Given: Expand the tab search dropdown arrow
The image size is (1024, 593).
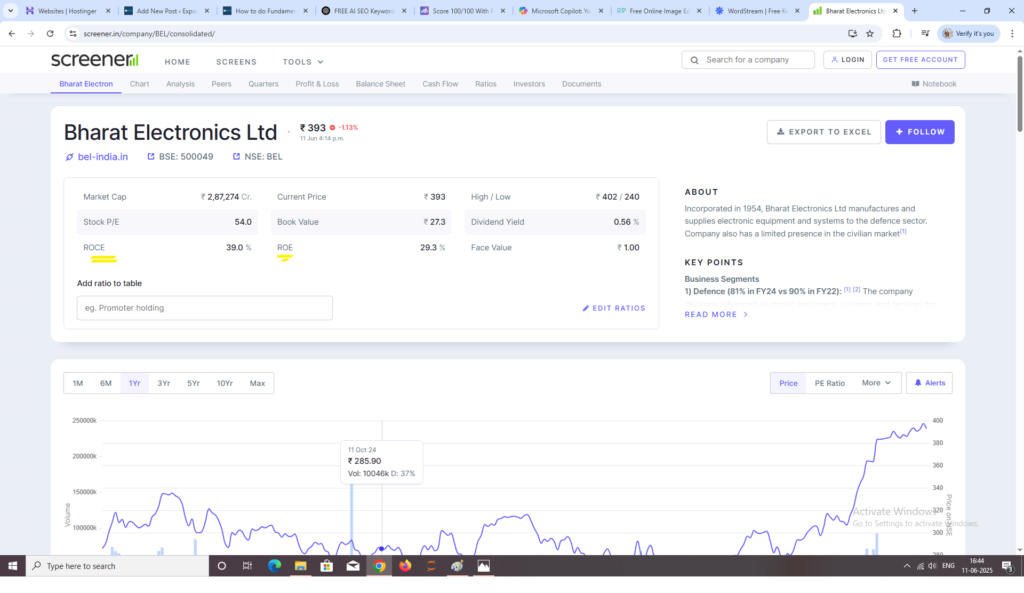Looking at the screenshot, I should (10, 10).
